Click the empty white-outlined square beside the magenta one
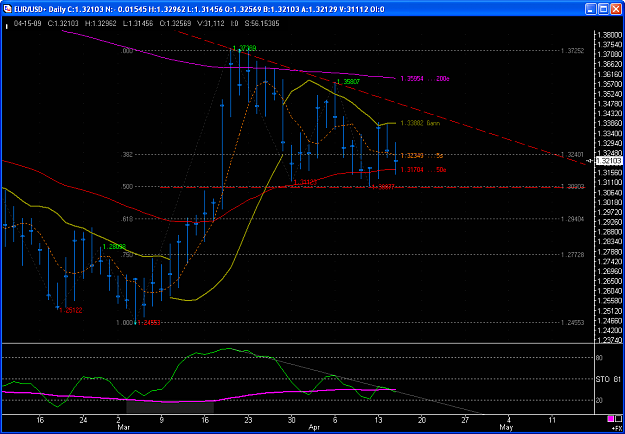This screenshot has height=434, width=625. [618, 418]
